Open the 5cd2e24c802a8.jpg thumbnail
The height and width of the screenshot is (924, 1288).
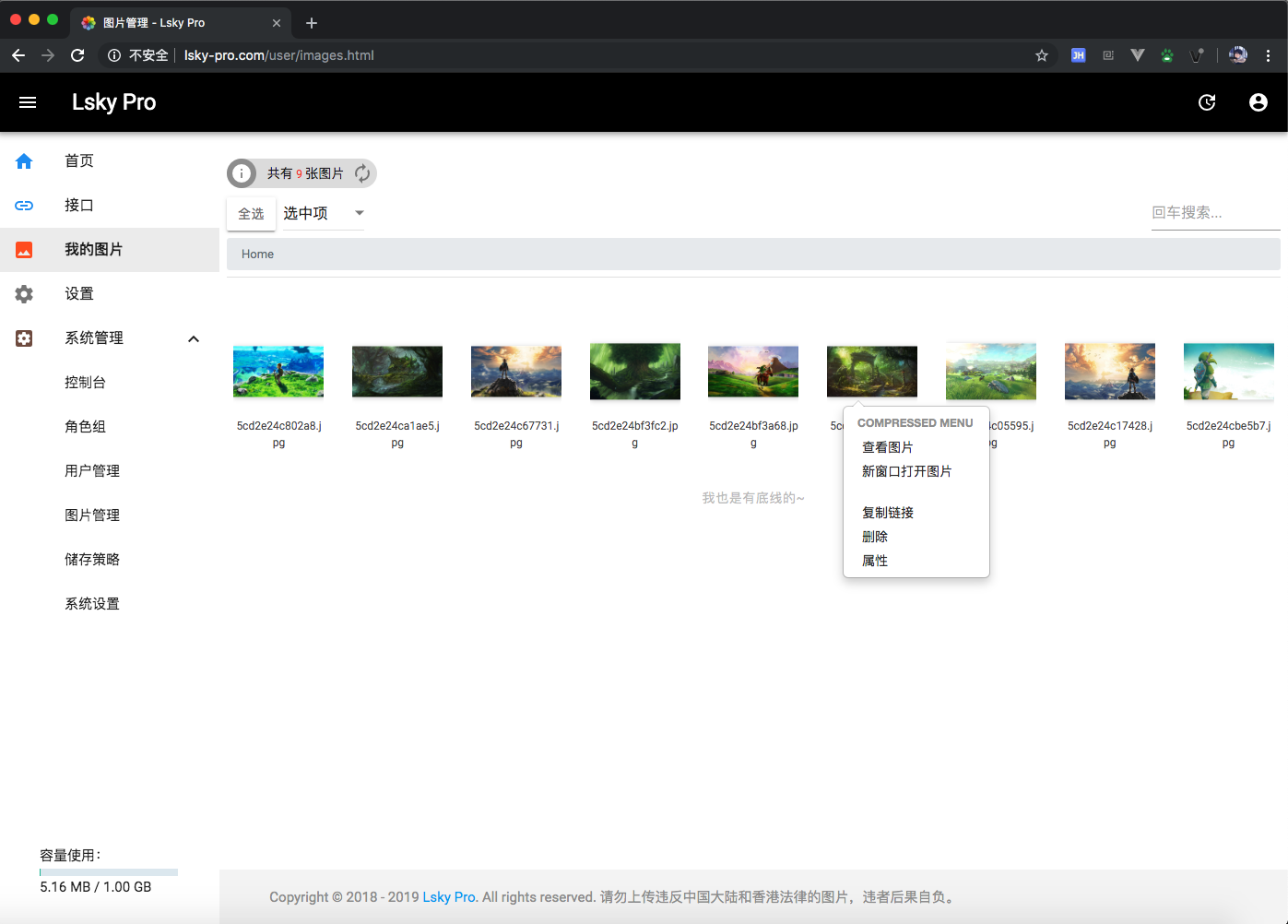coord(278,371)
